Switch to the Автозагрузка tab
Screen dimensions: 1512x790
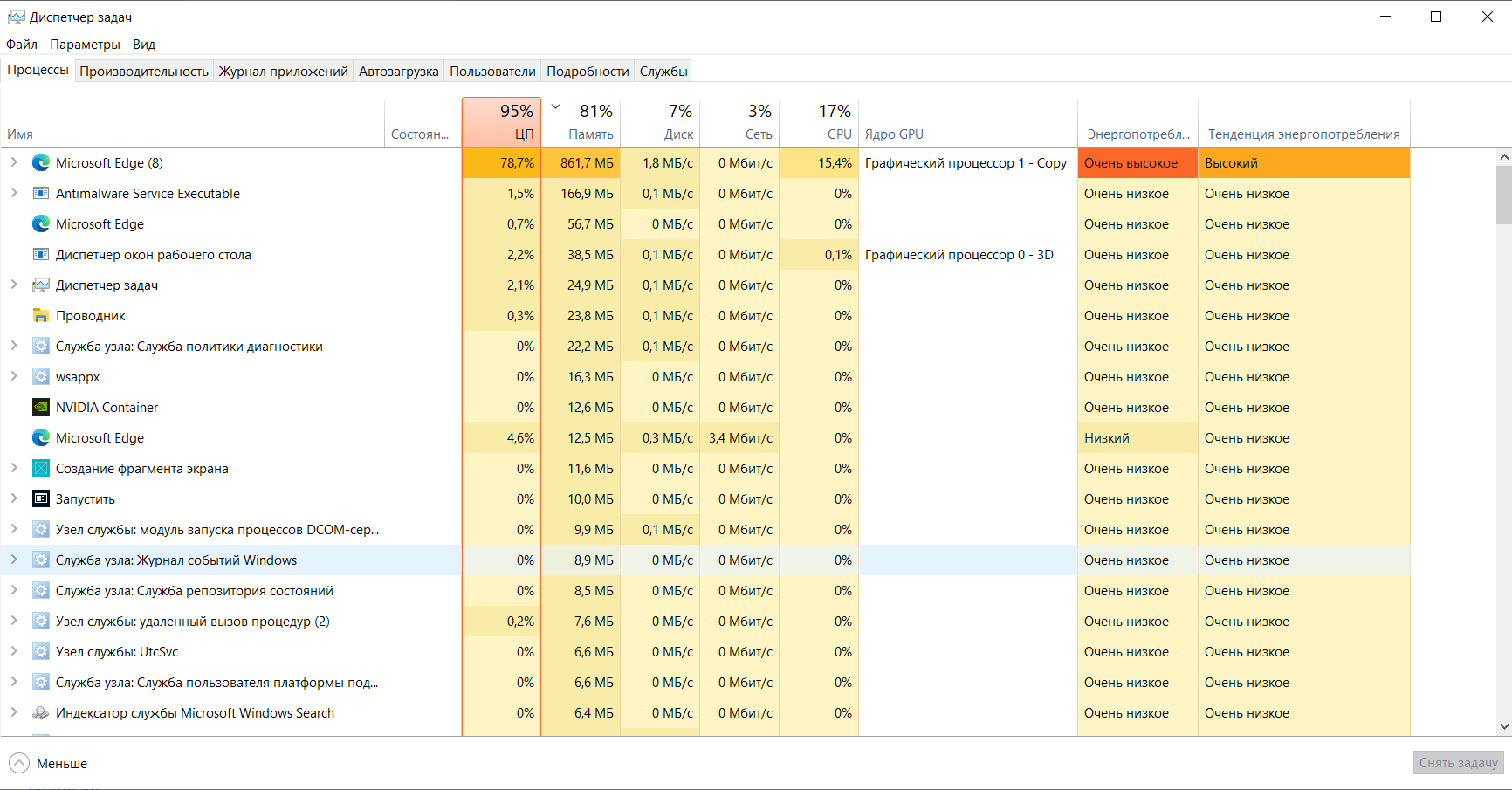398,72
